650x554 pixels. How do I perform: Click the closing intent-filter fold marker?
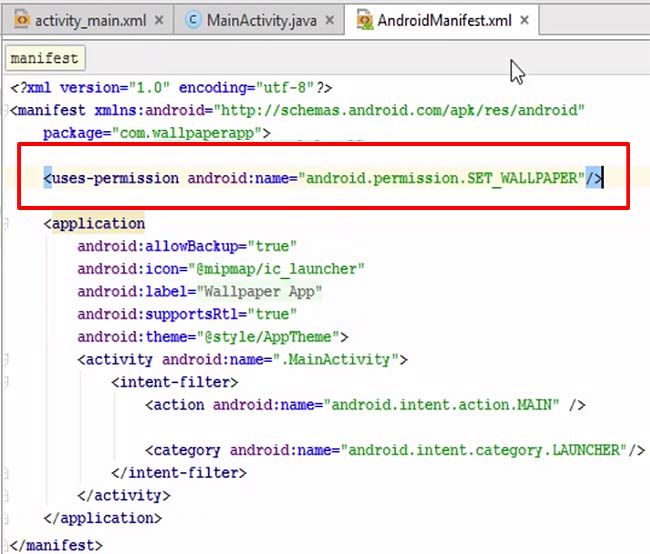click(x=6, y=473)
